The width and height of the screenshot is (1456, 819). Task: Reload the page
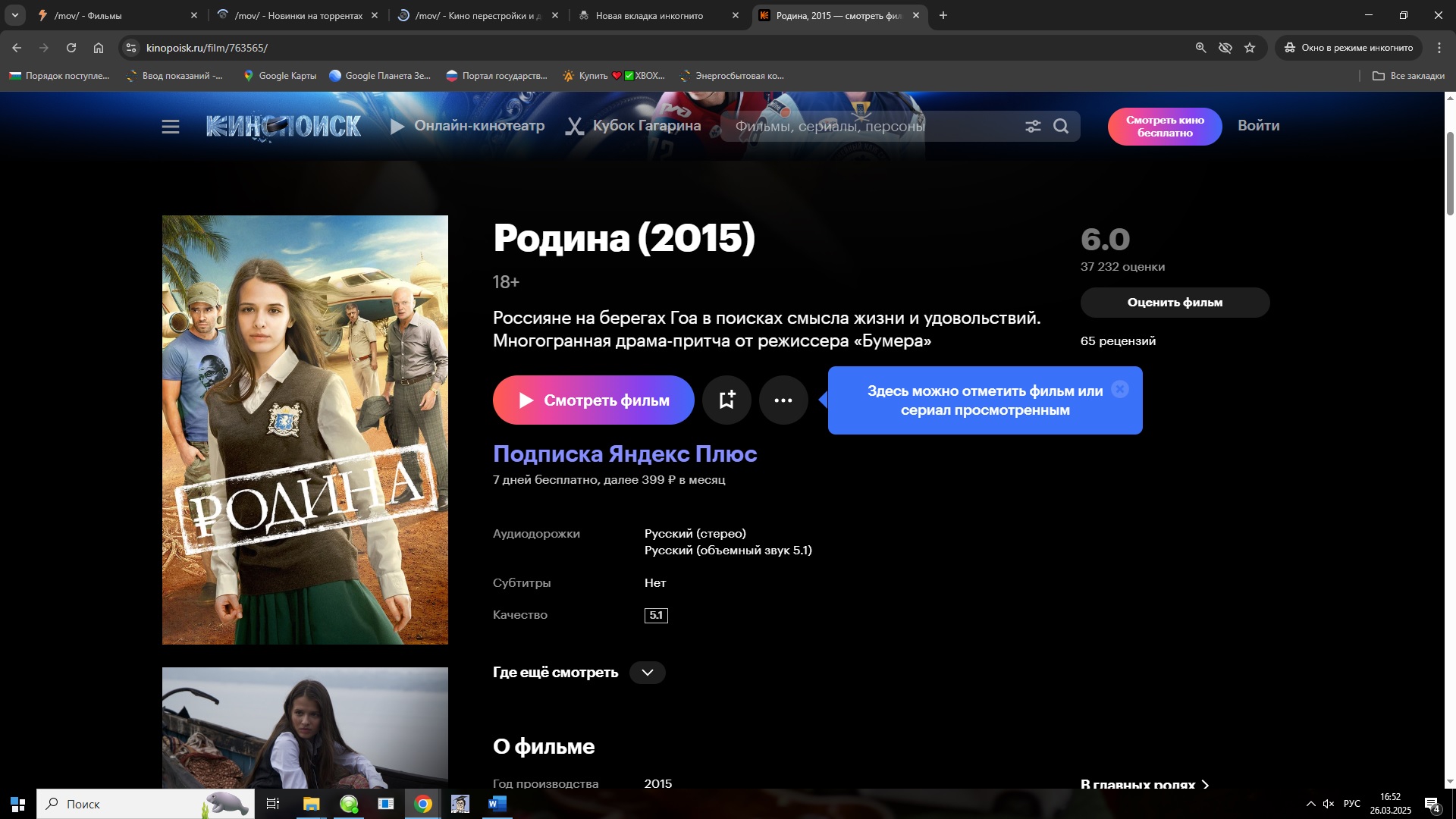pyautogui.click(x=71, y=48)
